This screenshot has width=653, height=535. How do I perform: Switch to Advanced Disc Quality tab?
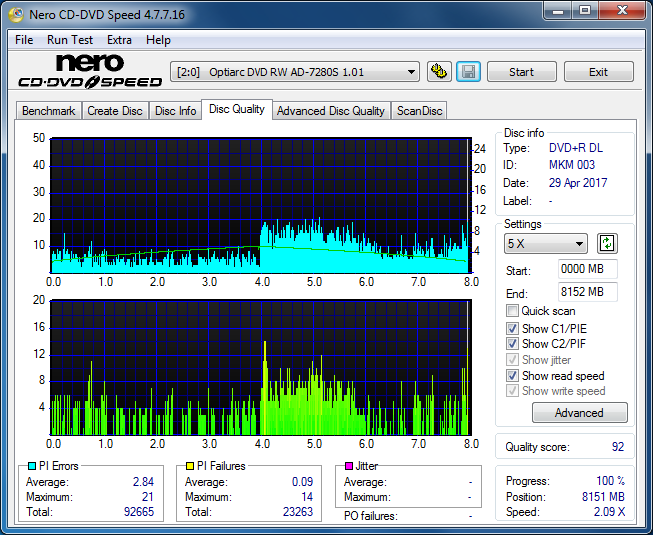pyautogui.click(x=331, y=111)
